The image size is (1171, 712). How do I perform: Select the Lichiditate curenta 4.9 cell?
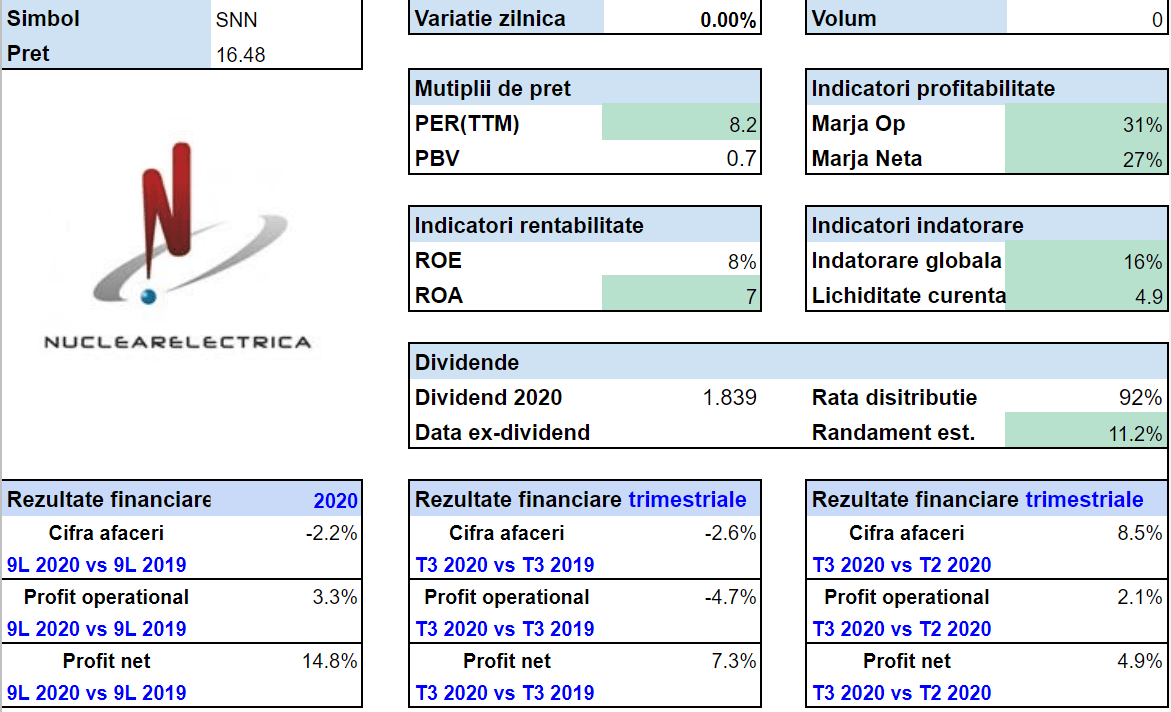pyautogui.click(x=1085, y=296)
